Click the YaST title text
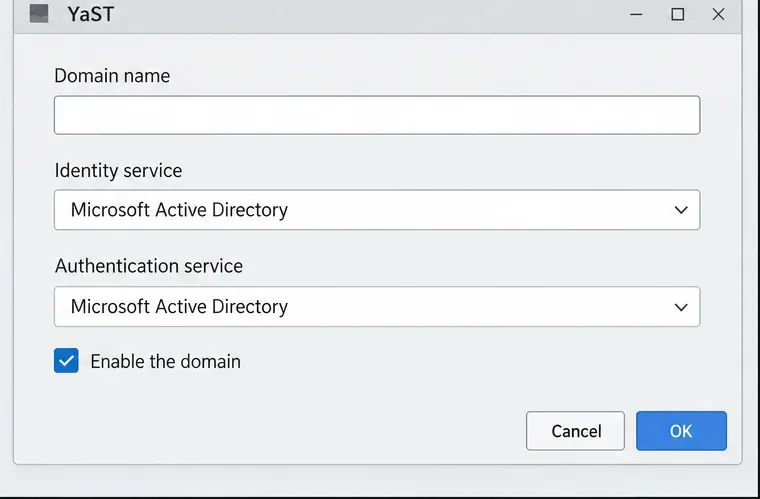Viewport: 760px width, 499px height. [91, 14]
